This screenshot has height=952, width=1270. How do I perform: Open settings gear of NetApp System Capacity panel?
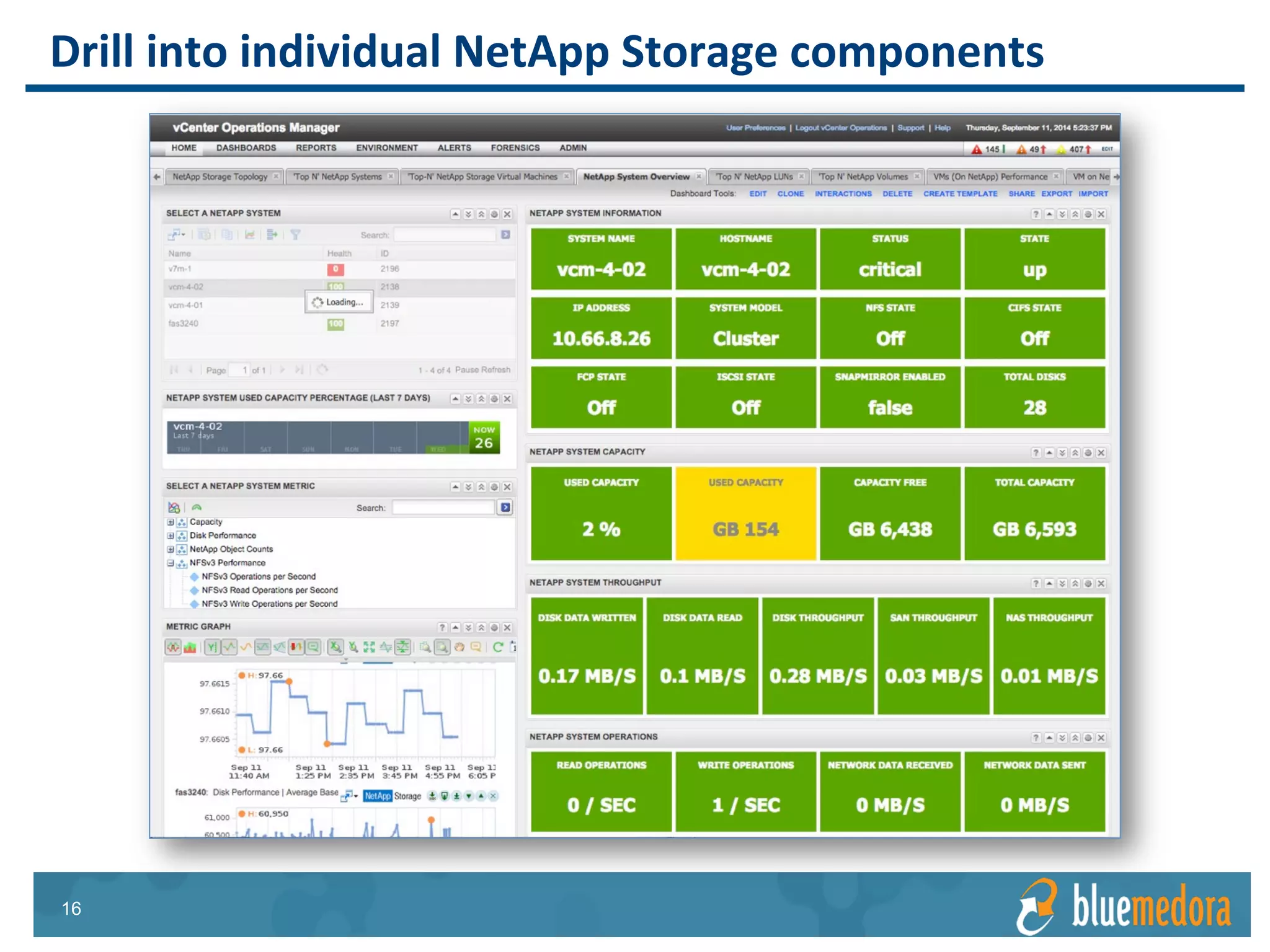(1088, 453)
